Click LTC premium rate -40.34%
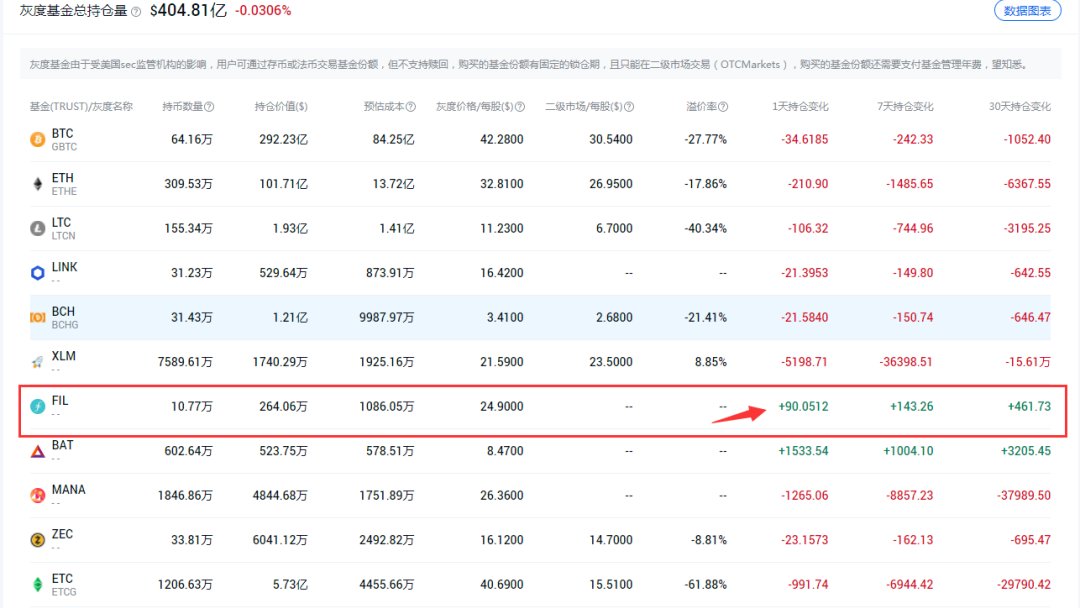The height and width of the screenshot is (608, 1080). pyautogui.click(x=705, y=229)
